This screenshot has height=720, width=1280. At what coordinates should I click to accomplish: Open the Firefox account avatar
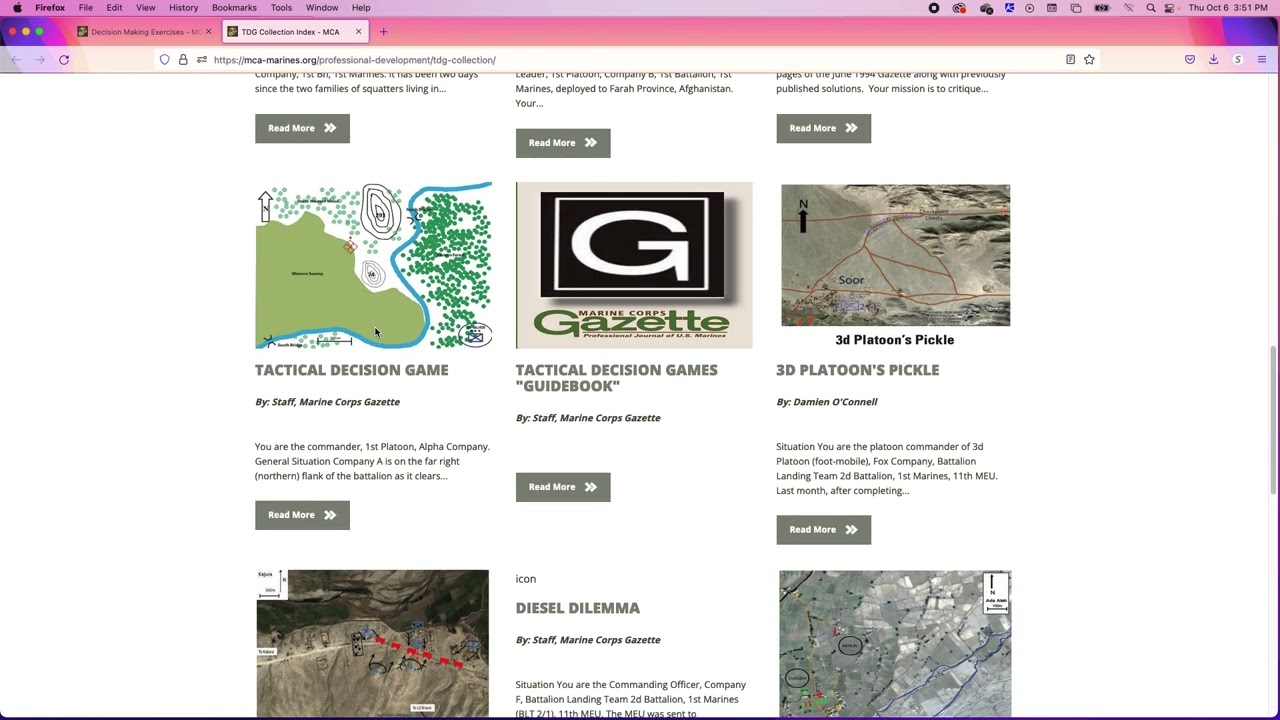[x=1237, y=60]
